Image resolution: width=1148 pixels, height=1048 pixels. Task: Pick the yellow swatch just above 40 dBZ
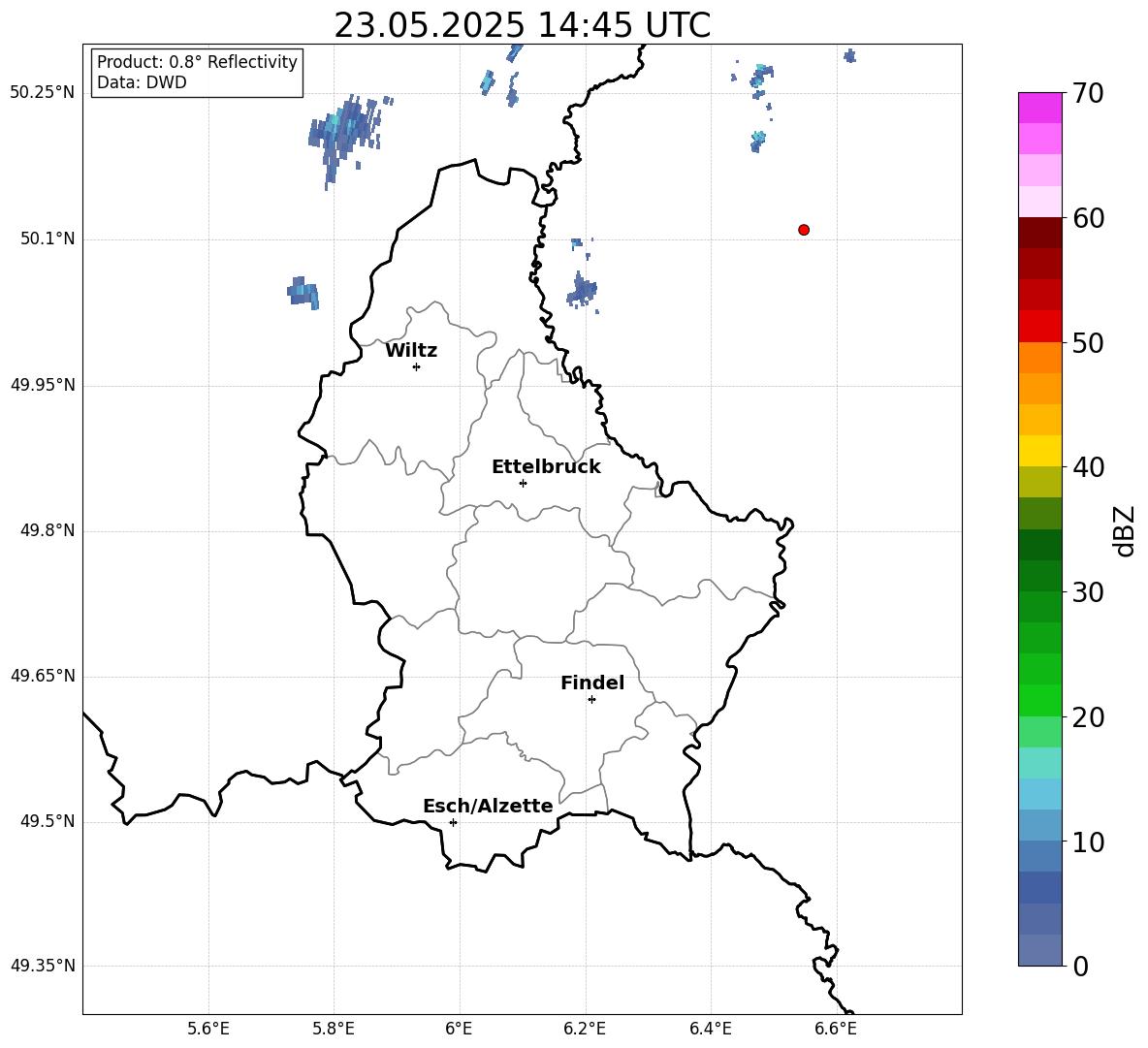coord(1039,451)
